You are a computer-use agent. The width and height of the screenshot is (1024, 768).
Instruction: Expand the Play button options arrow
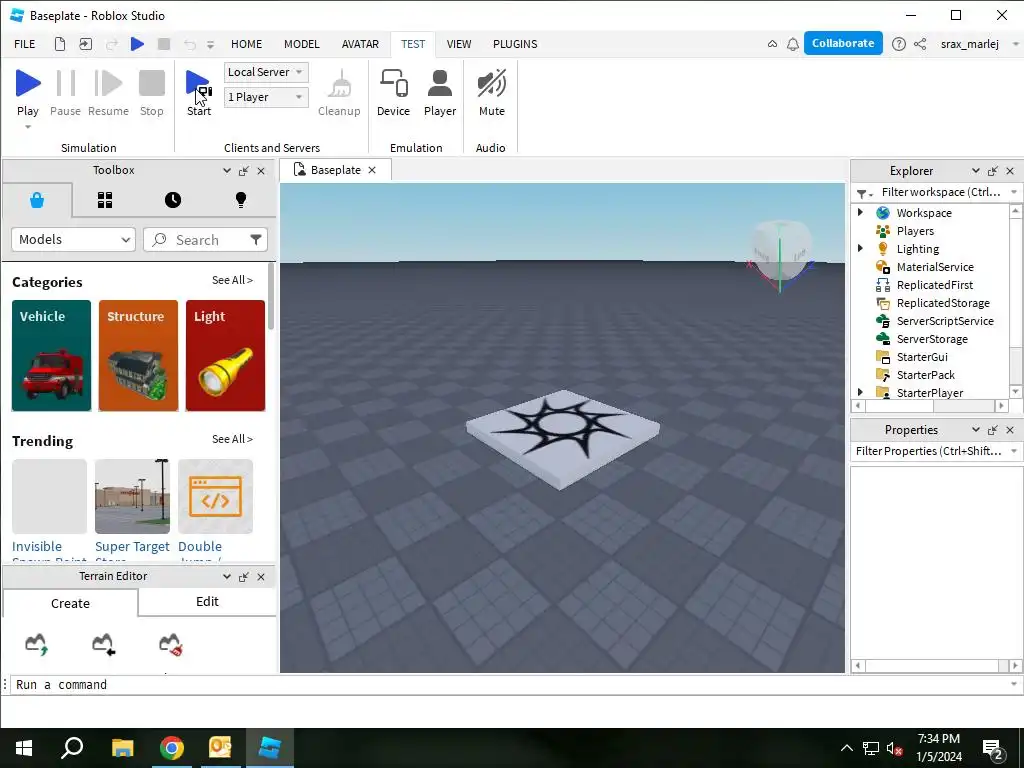pos(27,126)
